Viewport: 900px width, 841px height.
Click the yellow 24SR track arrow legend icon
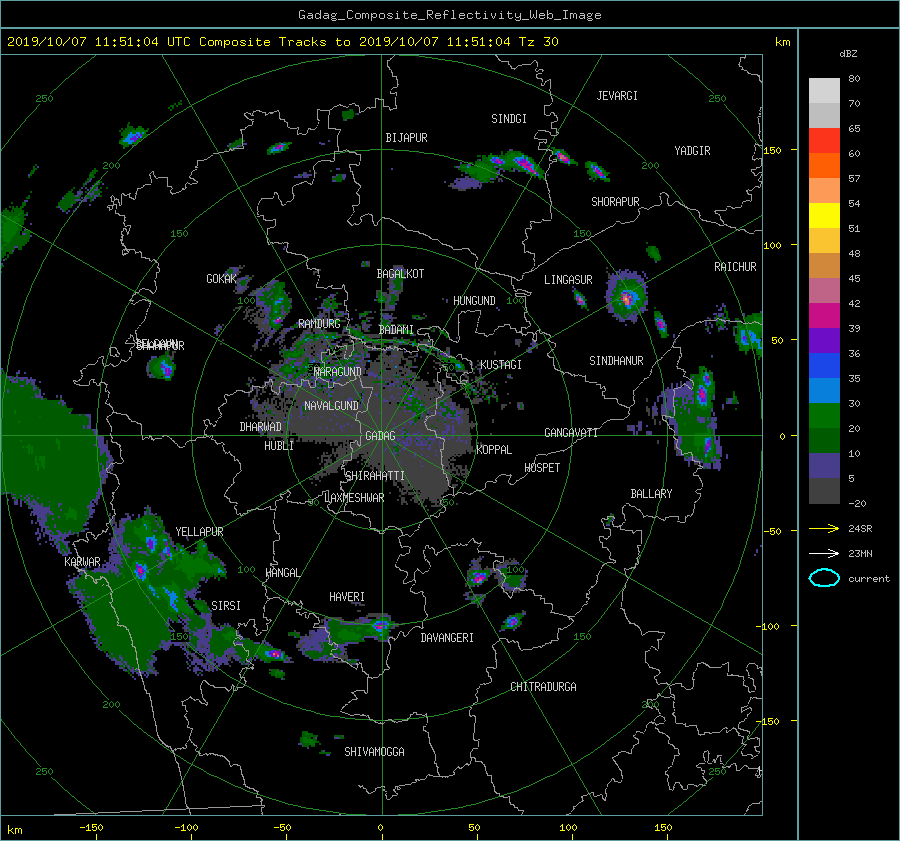click(824, 528)
